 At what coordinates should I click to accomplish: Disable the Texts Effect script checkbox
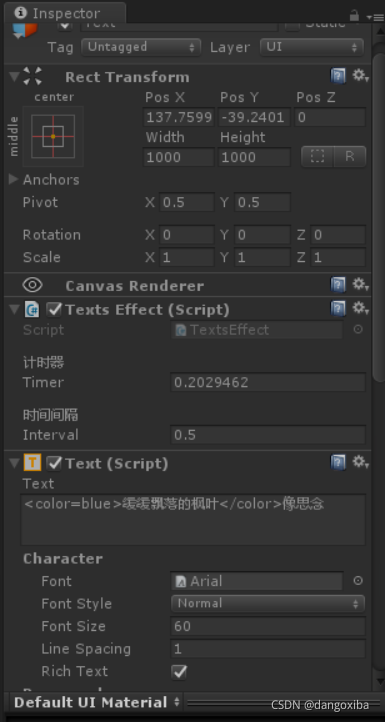(54, 309)
